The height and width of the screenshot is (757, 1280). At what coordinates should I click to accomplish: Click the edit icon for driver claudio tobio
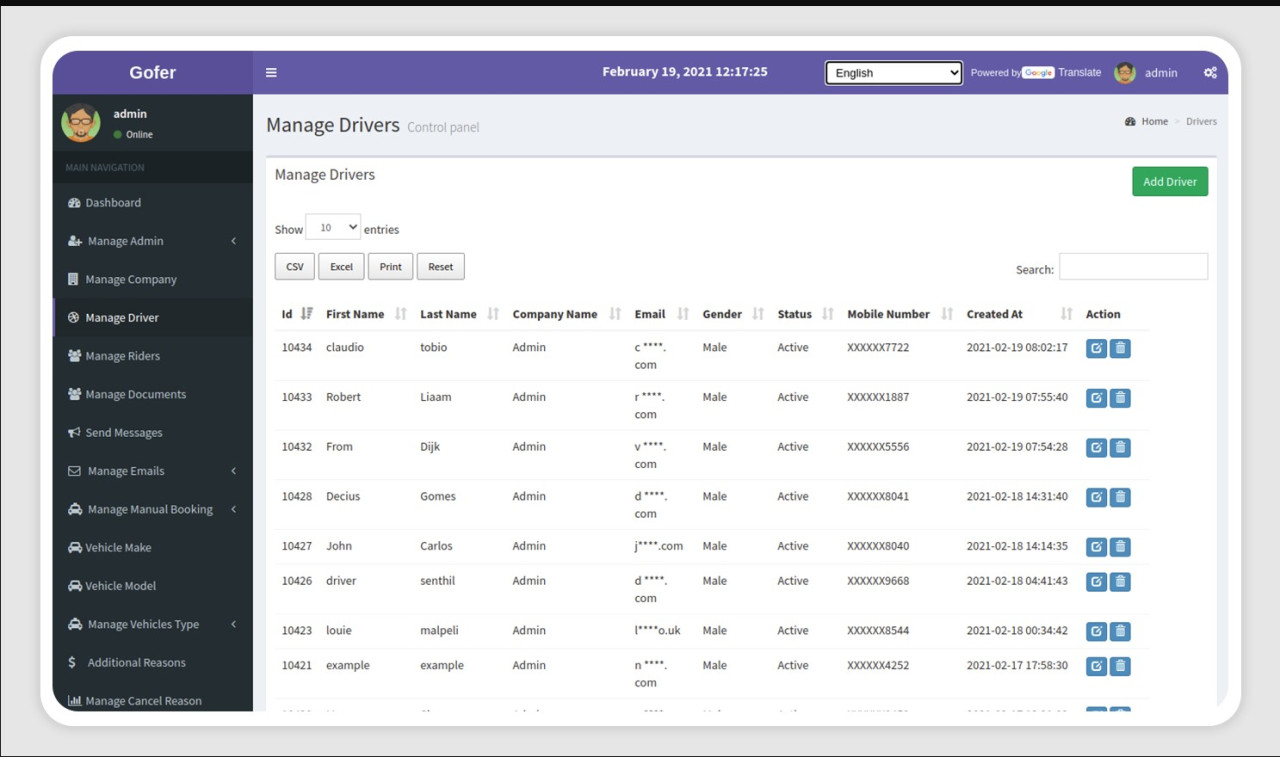[1096, 348]
